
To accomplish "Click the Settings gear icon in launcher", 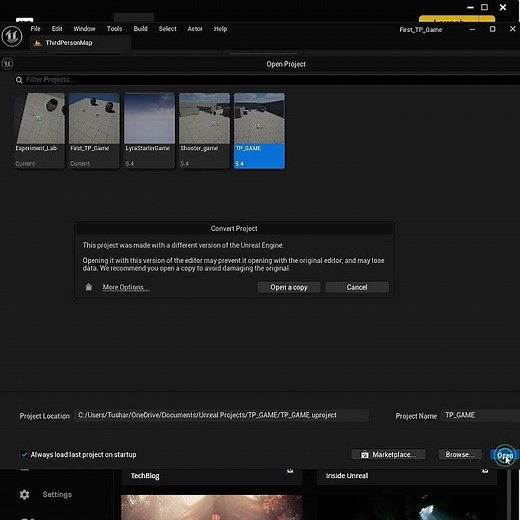I will click(24, 494).
